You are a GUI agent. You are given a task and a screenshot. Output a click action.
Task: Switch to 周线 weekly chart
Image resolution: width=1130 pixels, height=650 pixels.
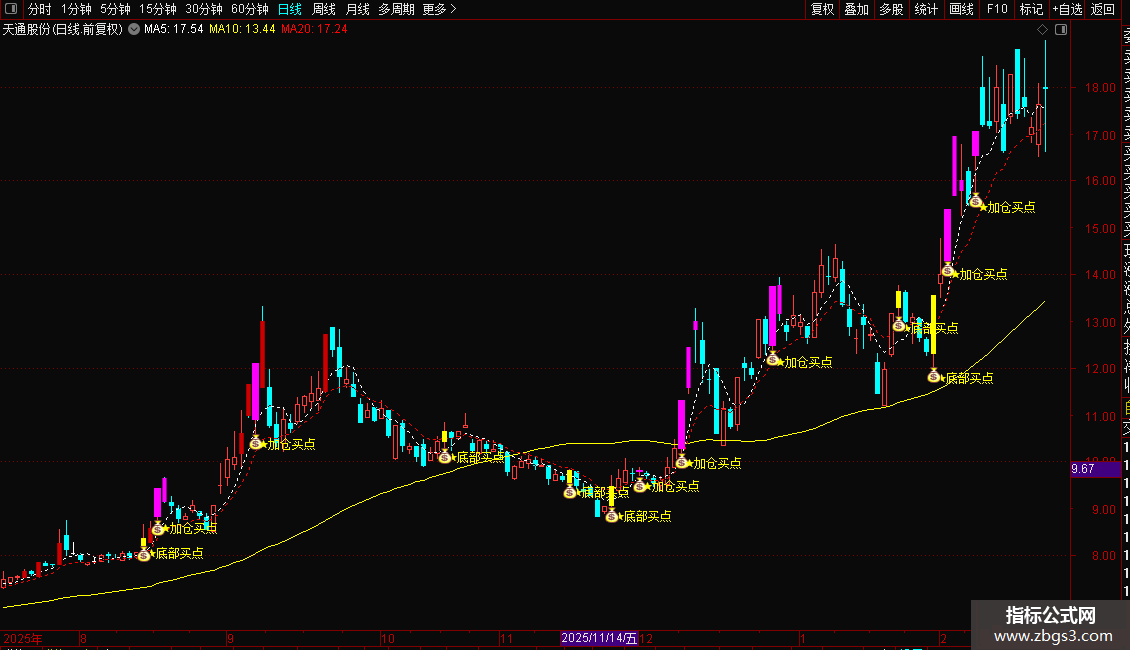coord(324,9)
